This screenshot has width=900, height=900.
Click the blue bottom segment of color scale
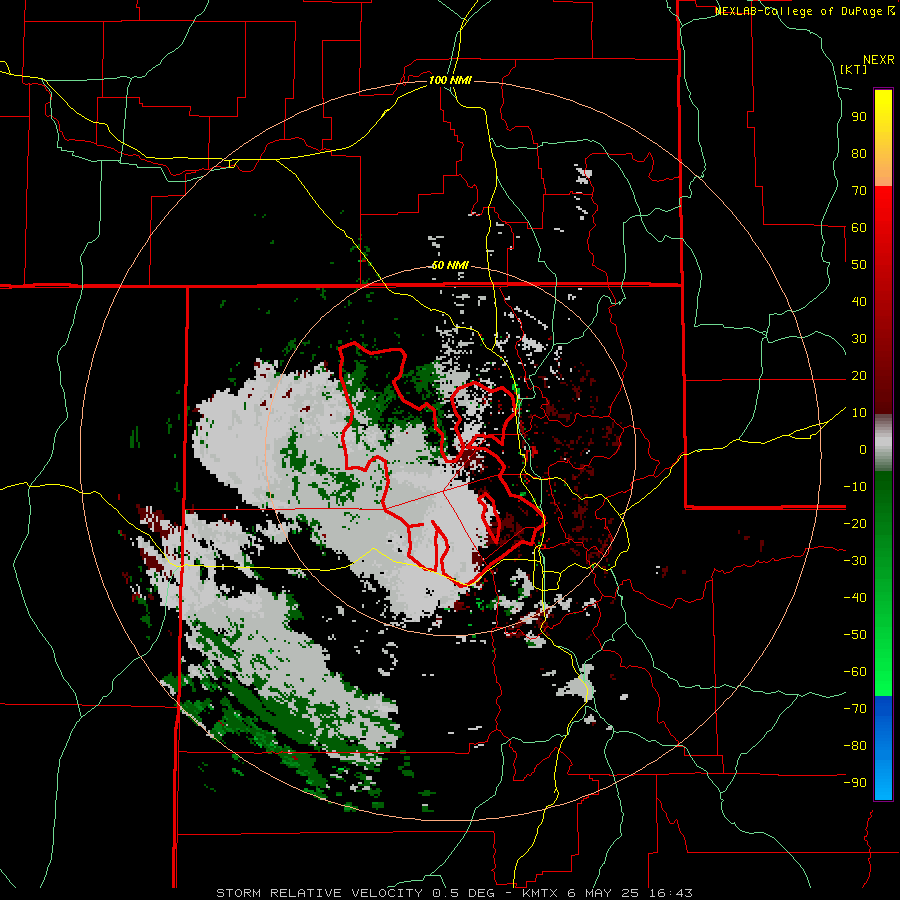pos(883,746)
